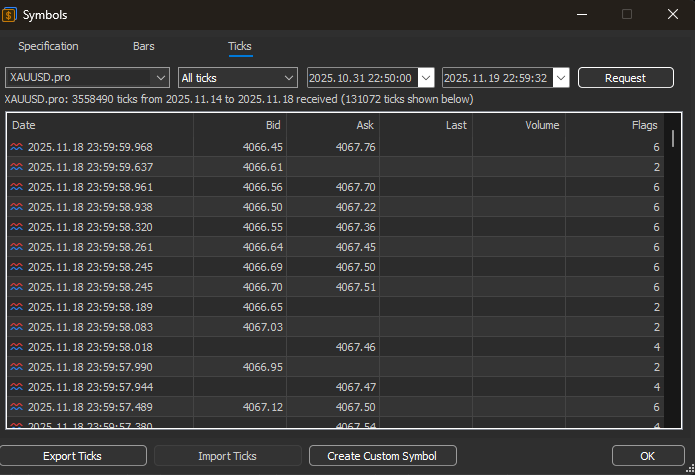Click the Export Ticks button
Image resolution: width=695 pixels, height=475 pixels.
(x=72, y=456)
